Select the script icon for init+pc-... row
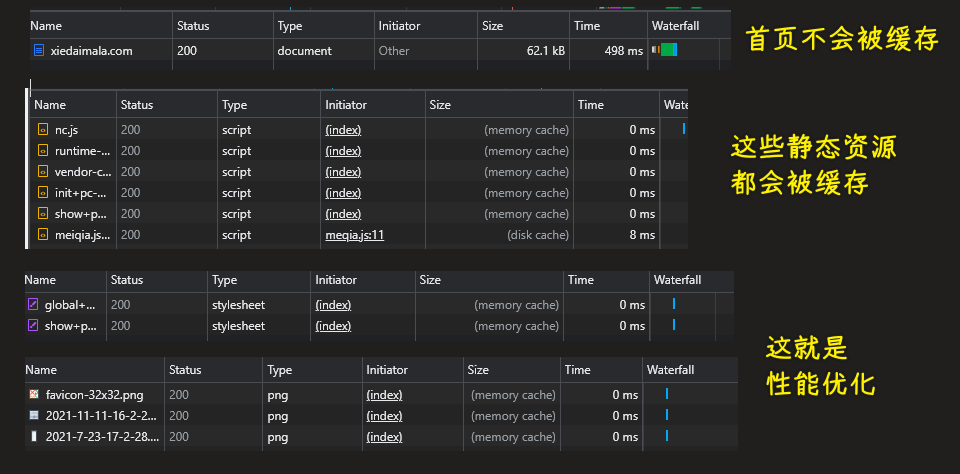 (43, 193)
